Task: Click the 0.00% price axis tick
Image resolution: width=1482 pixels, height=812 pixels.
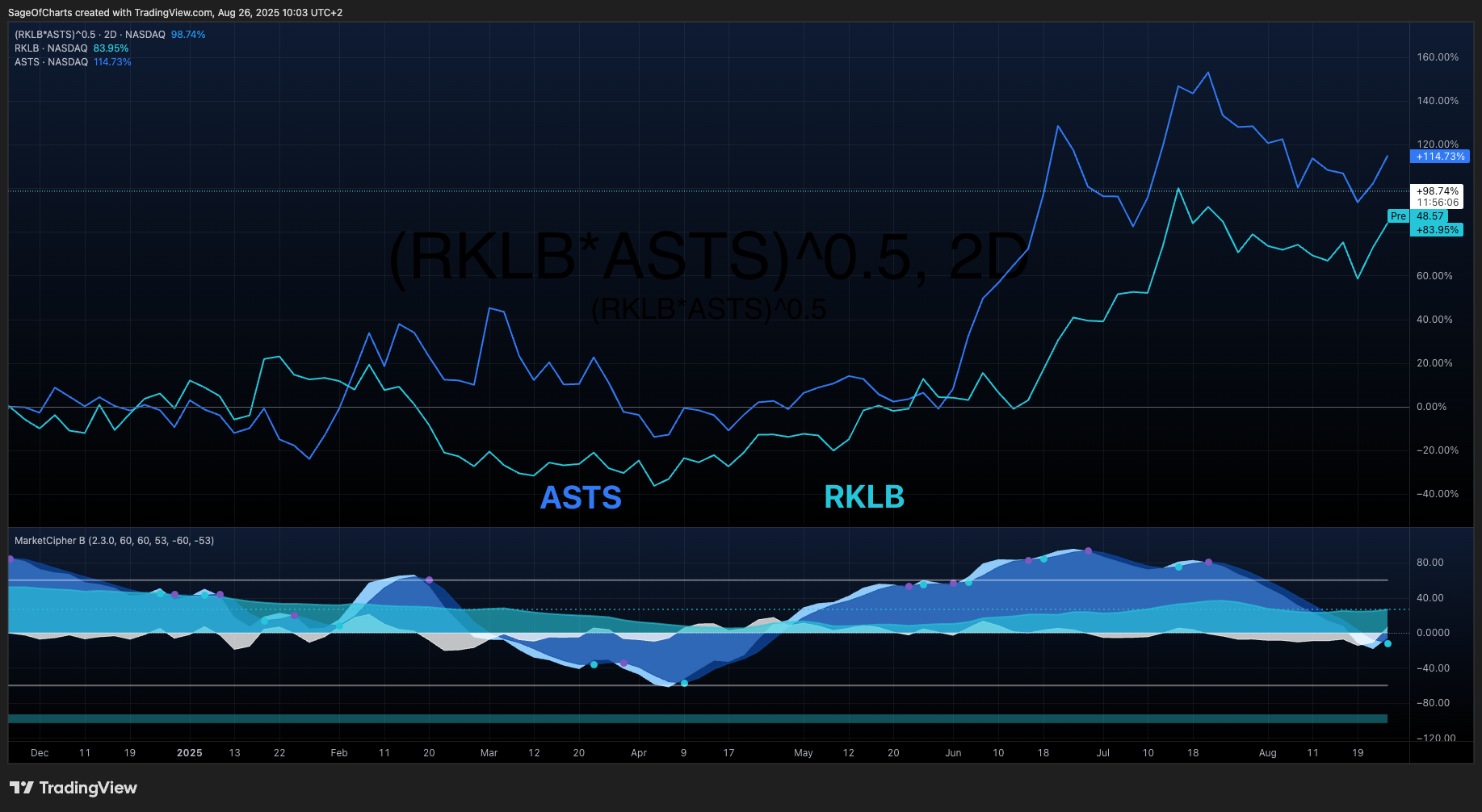Action: click(x=1431, y=407)
